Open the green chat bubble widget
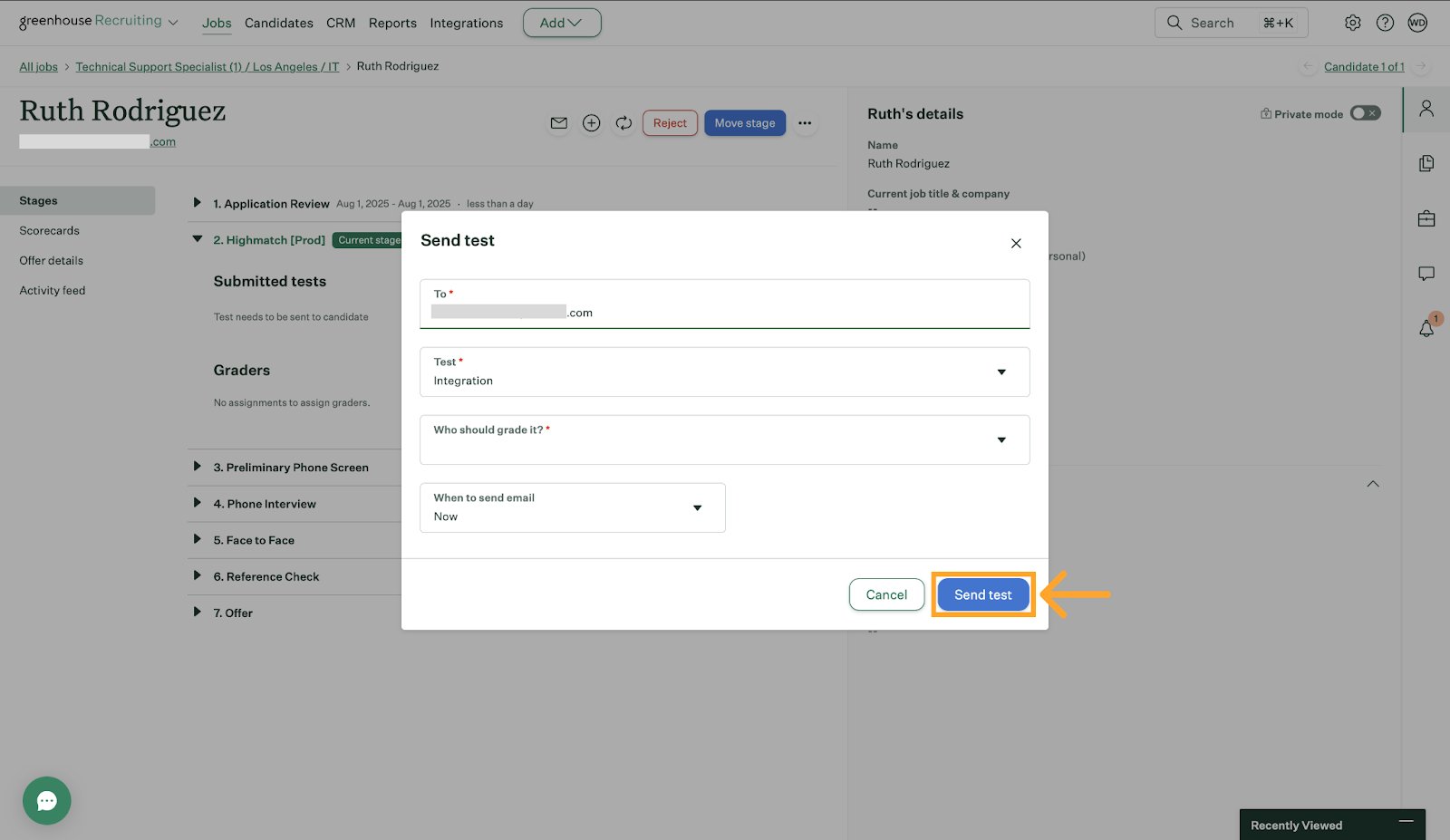 (x=47, y=800)
